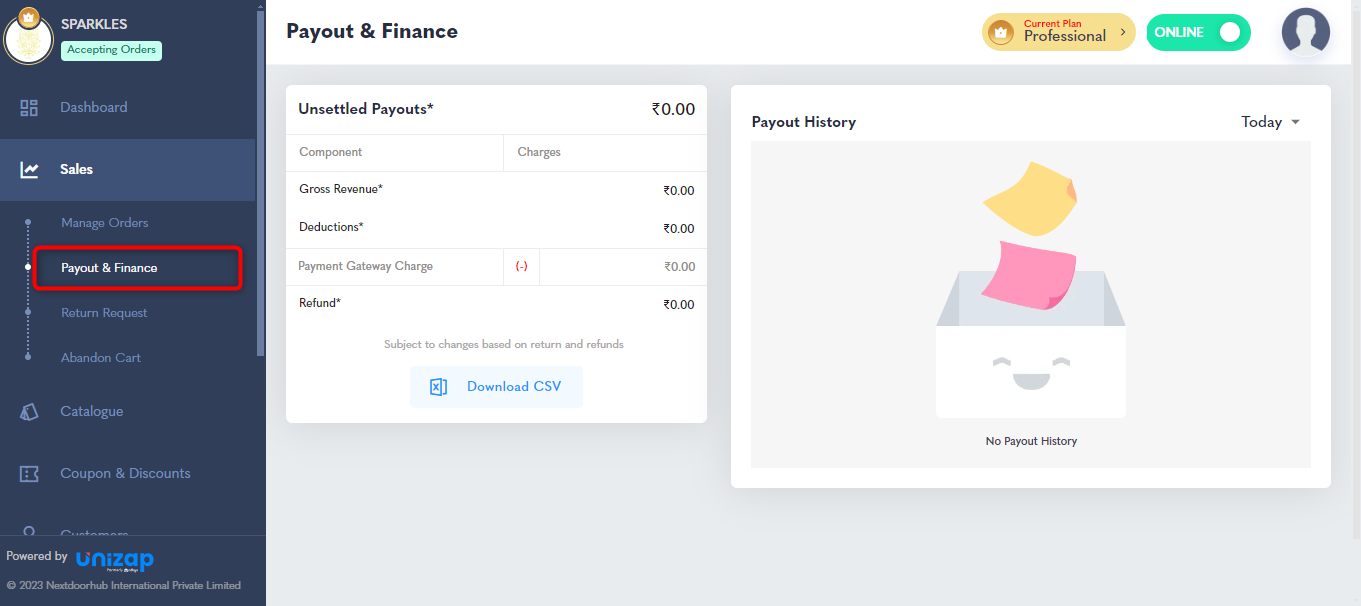Click the crown icon beside Current Plan
1361x606 pixels.
click(1000, 33)
